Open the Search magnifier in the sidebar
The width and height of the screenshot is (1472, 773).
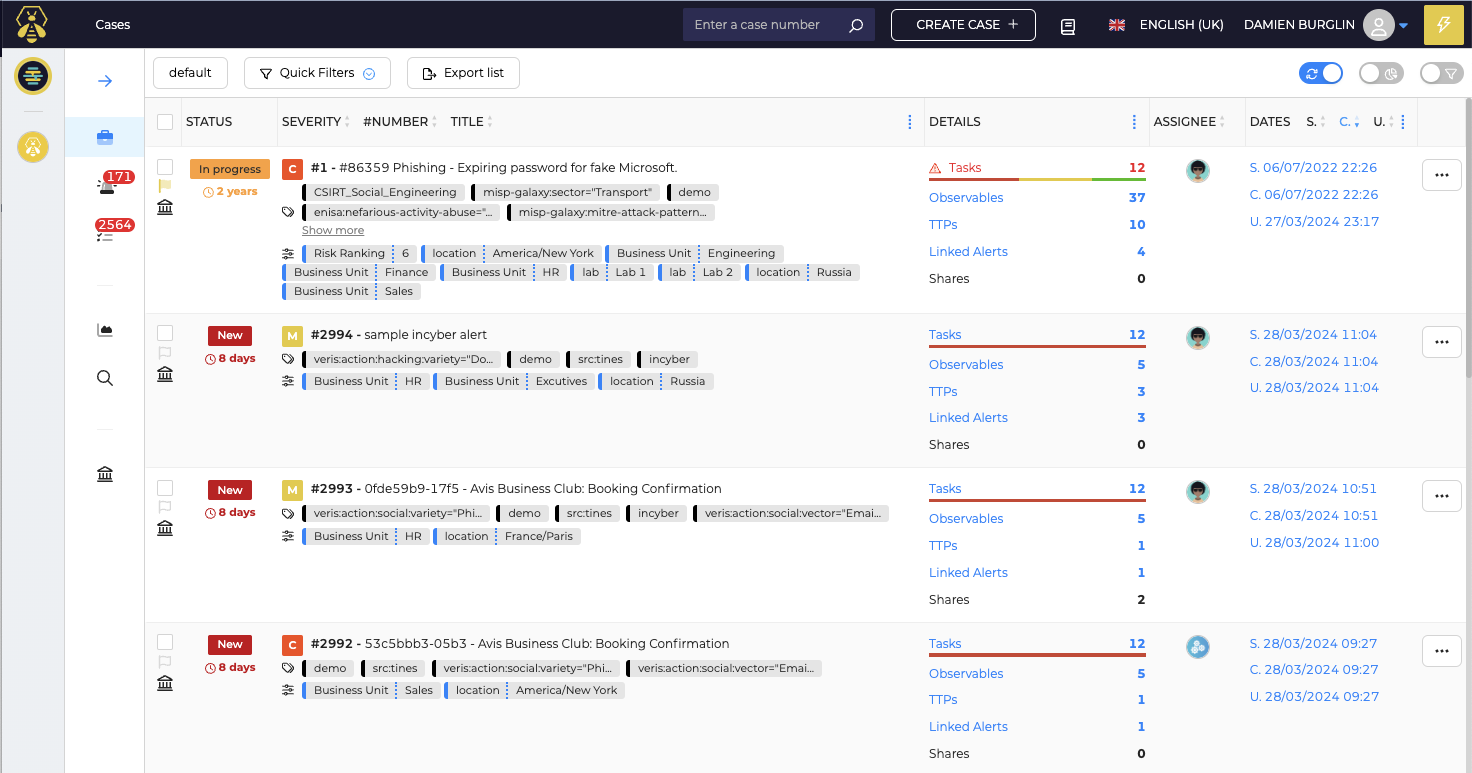click(104, 377)
